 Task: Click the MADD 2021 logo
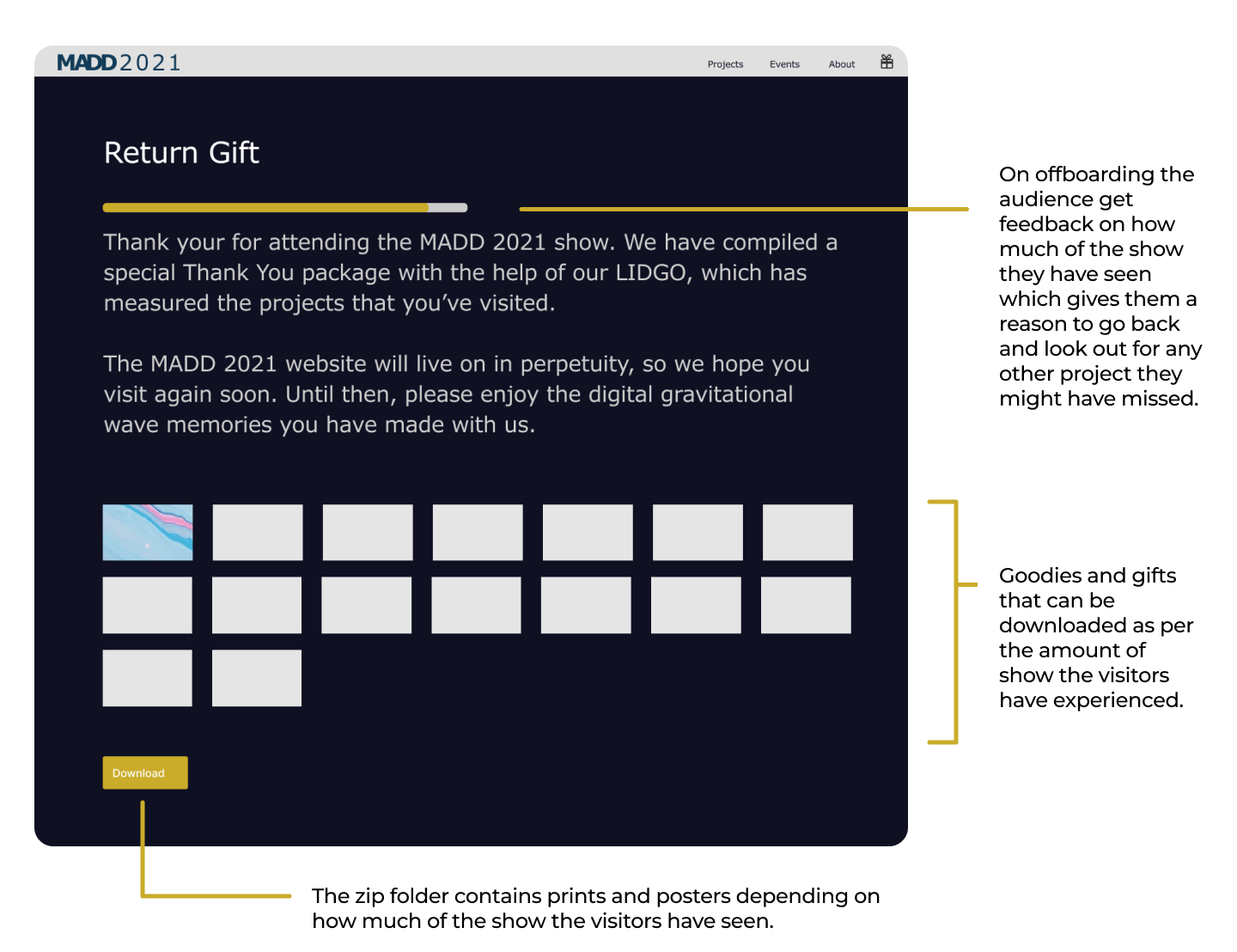click(119, 63)
